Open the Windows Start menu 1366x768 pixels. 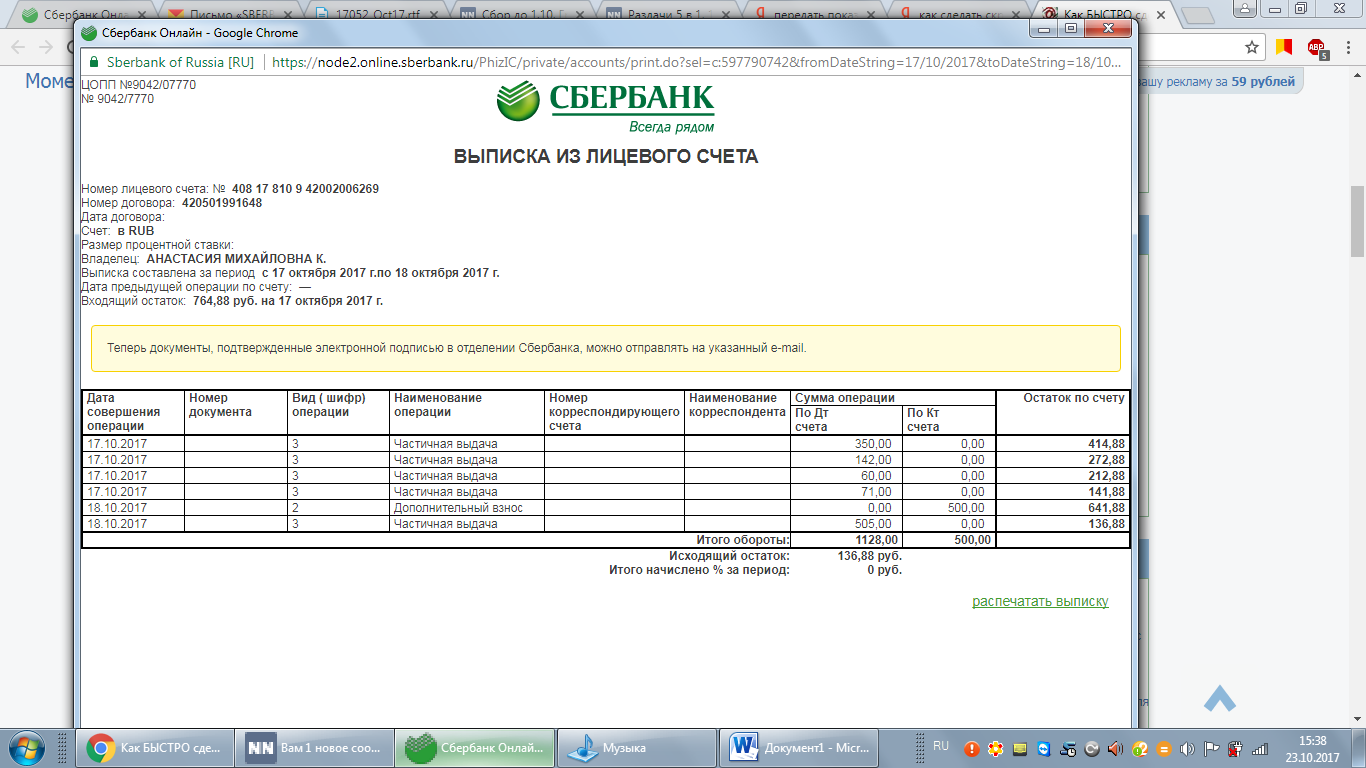[x=25, y=747]
